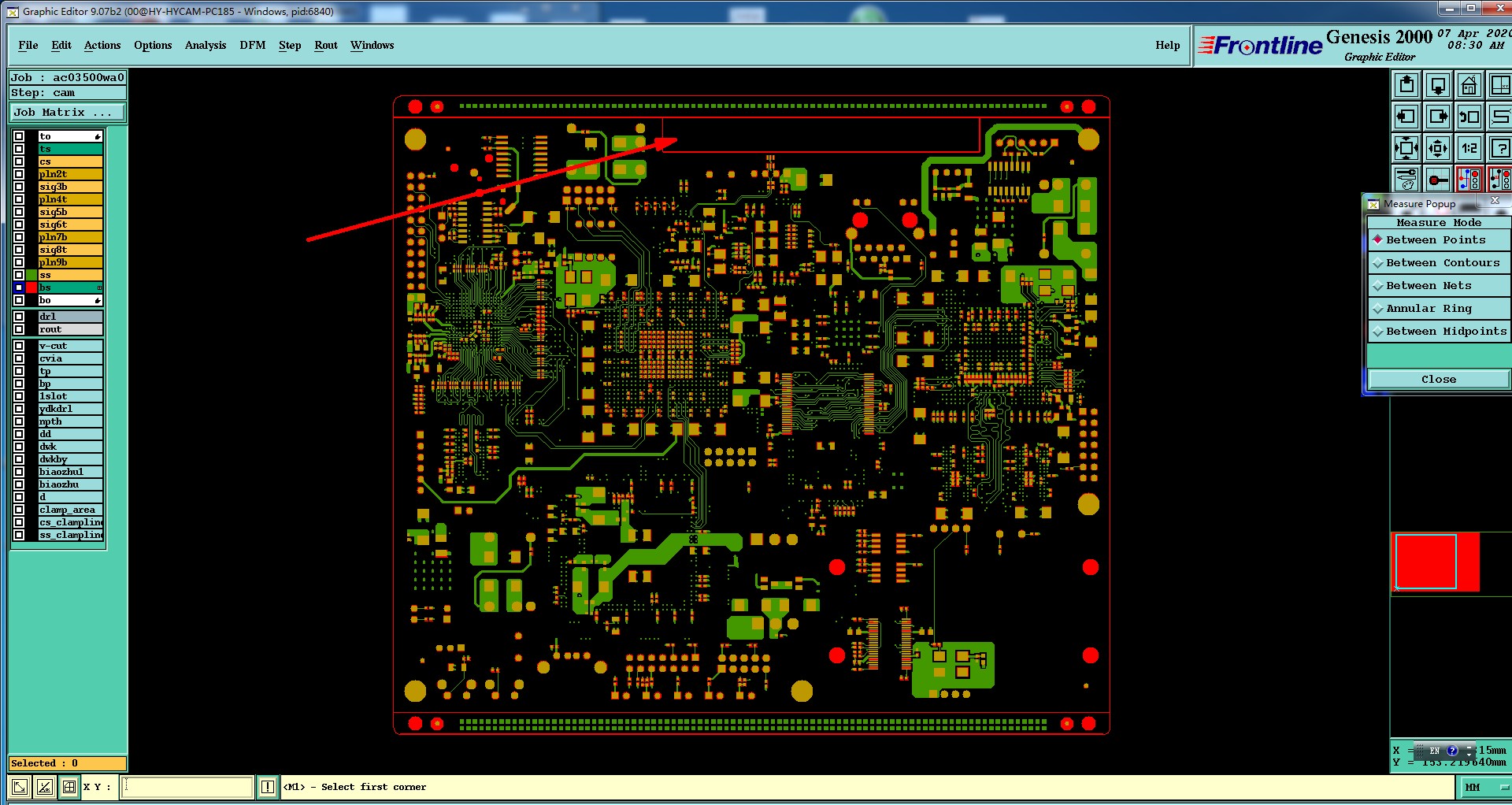1512x805 pixels.
Task: Open the Edit menu
Action: 61,45
